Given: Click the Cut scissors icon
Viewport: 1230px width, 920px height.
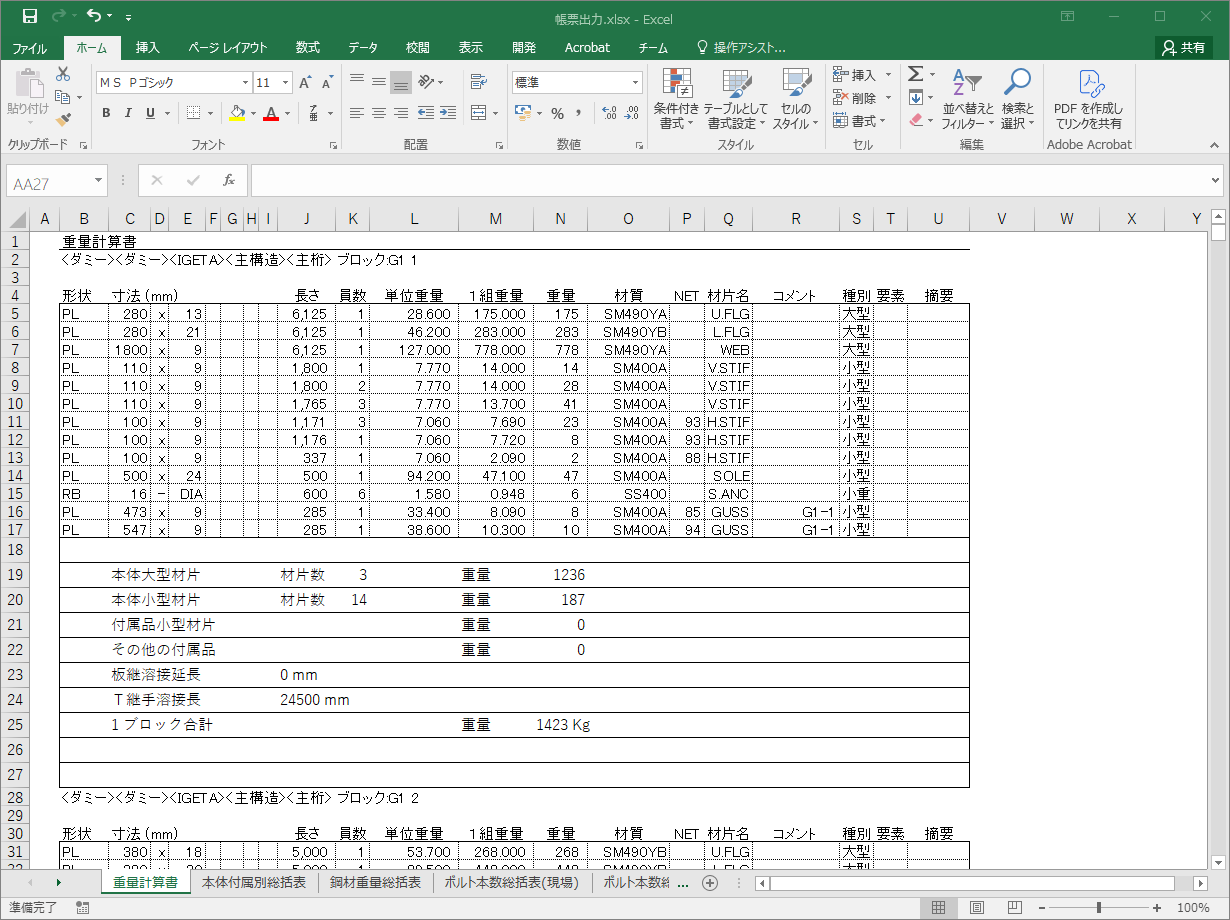Looking at the screenshot, I should [63, 74].
